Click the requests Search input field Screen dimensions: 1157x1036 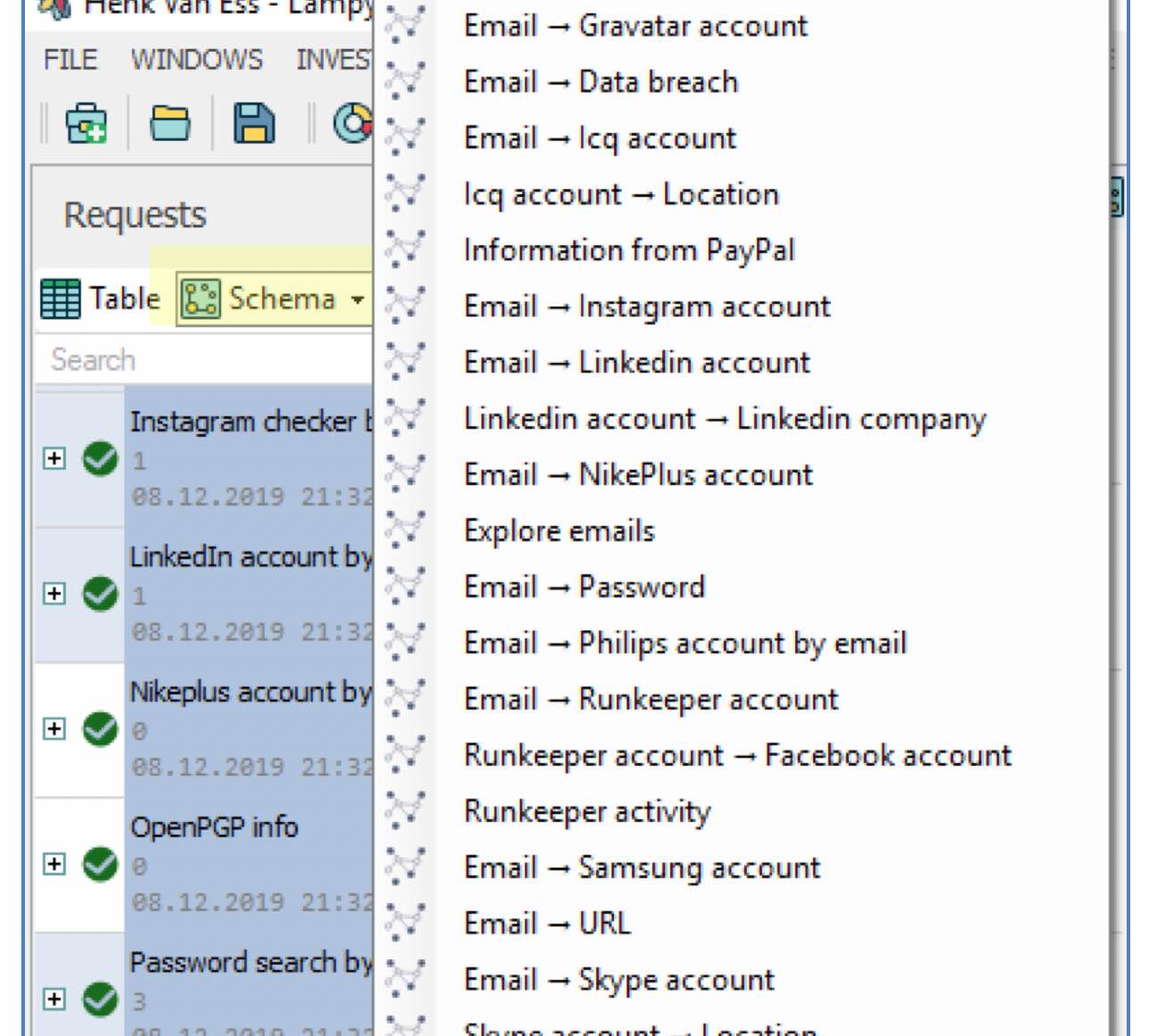tap(204, 360)
